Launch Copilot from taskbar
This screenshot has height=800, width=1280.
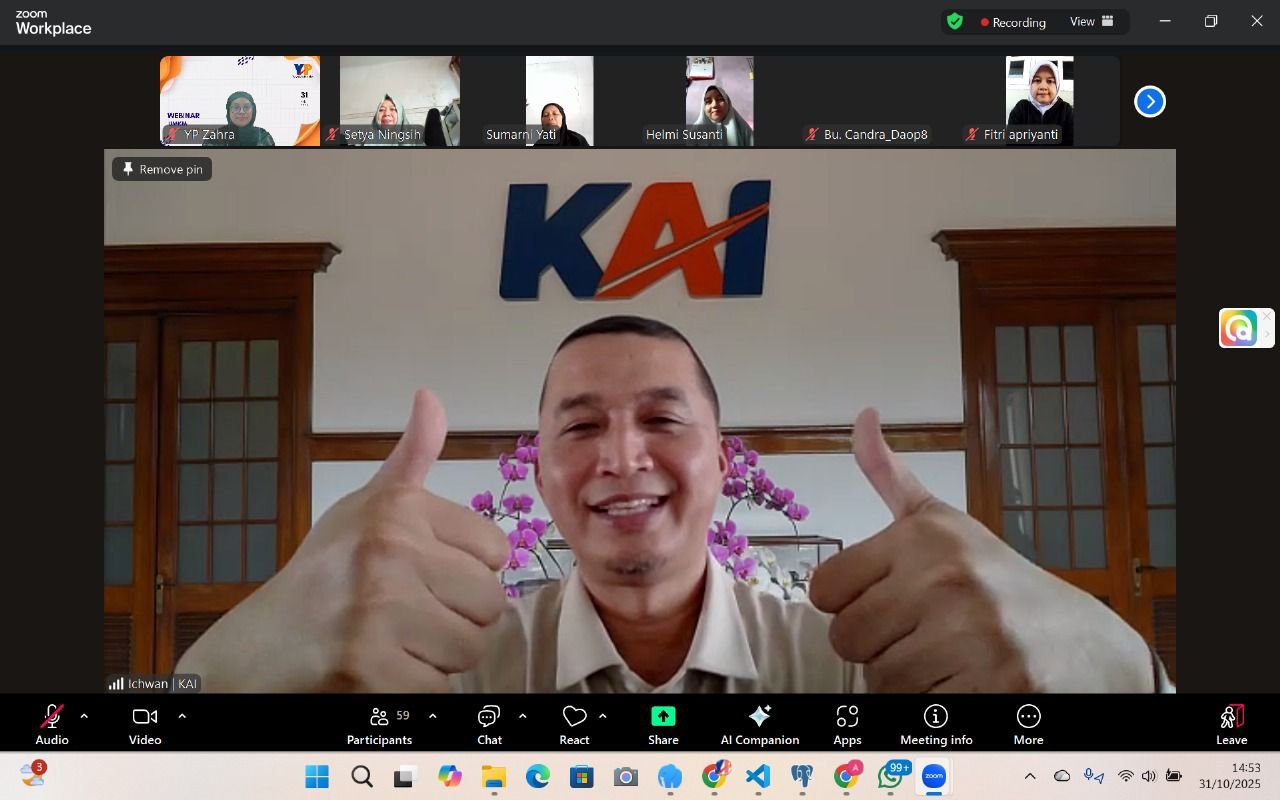click(450, 777)
